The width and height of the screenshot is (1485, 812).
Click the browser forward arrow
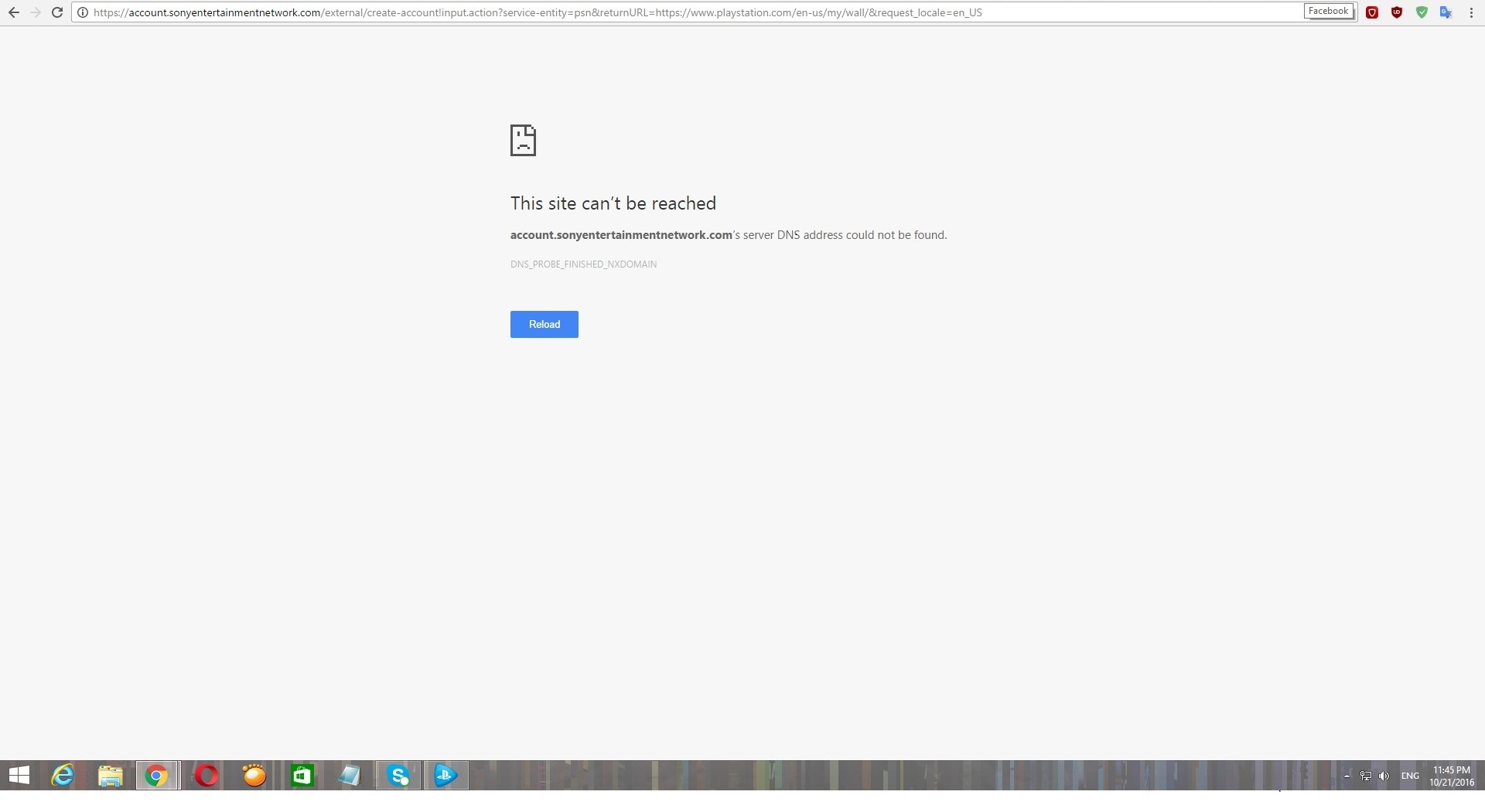[36, 12]
